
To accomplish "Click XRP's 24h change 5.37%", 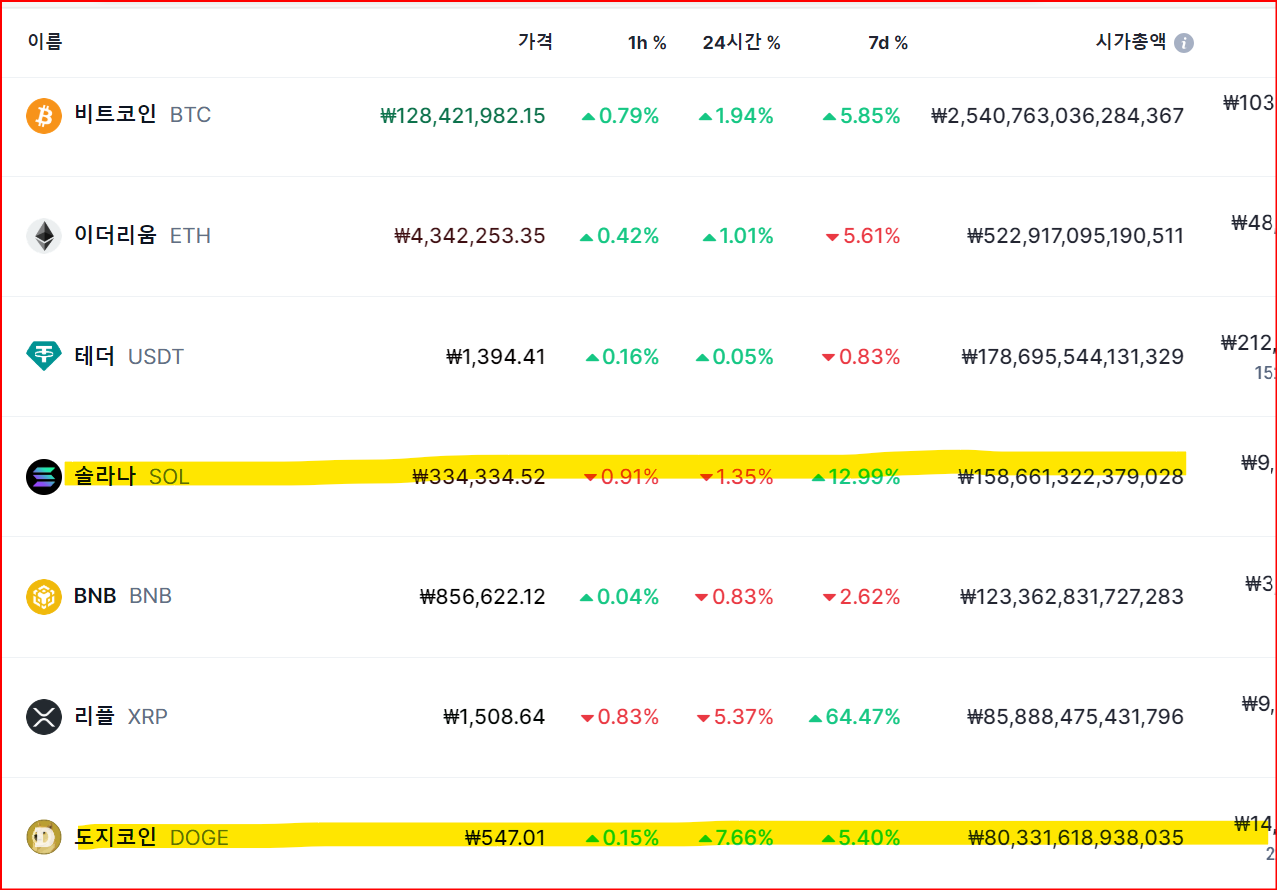I will click(x=735, y=717).
